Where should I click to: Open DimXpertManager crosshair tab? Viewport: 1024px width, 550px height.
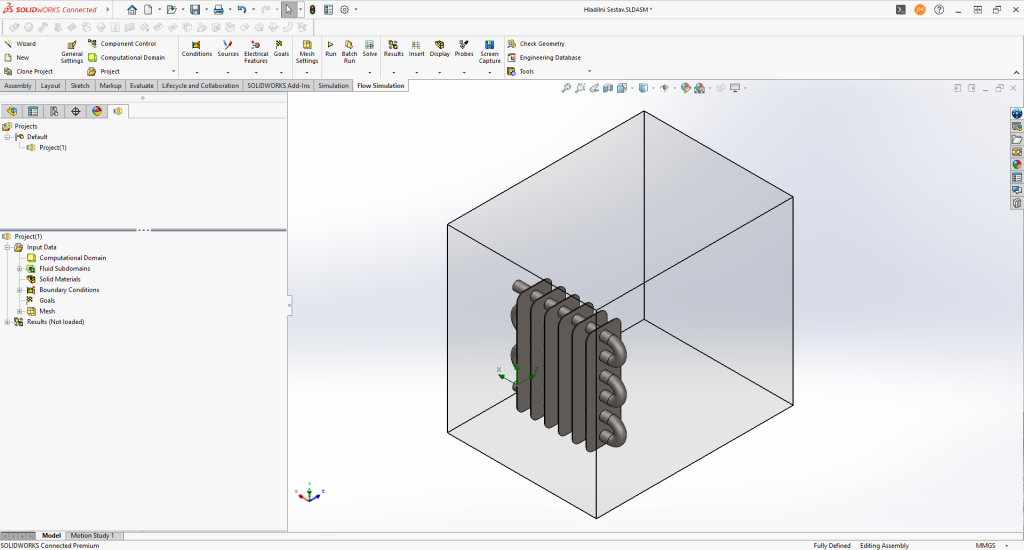click(x=76, y=111)
